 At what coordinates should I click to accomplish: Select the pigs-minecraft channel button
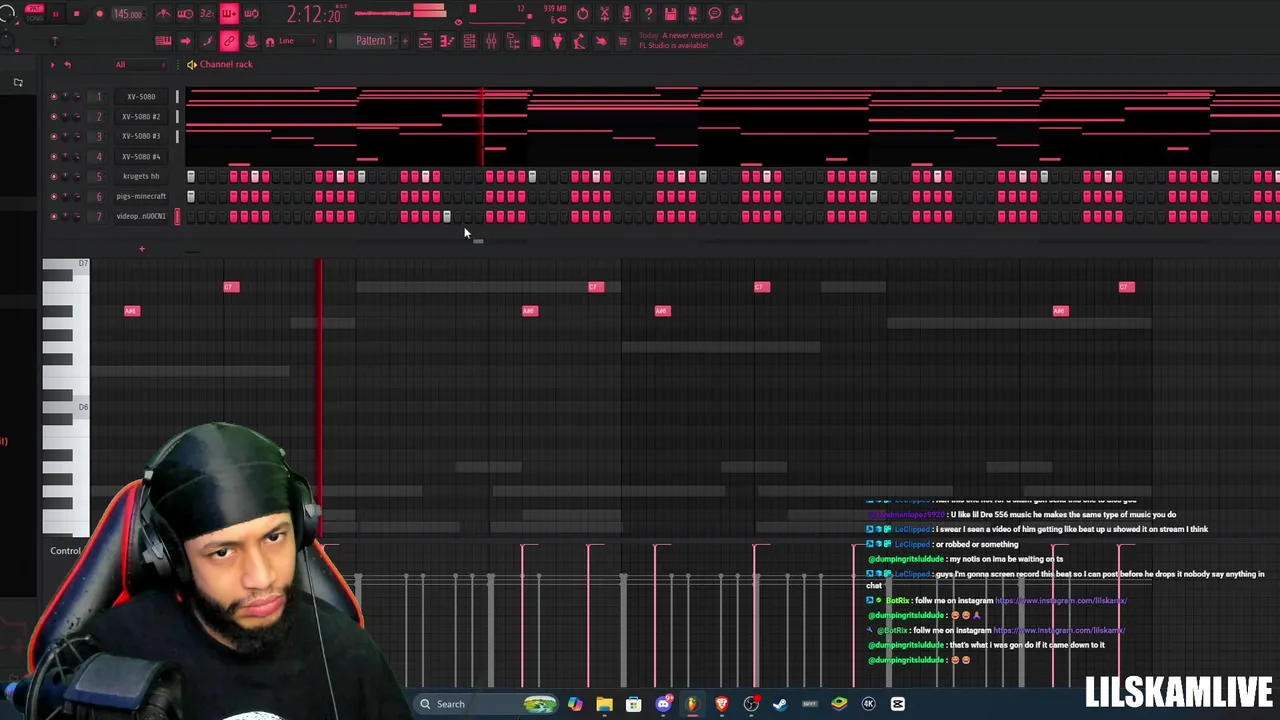pos(141,196)
